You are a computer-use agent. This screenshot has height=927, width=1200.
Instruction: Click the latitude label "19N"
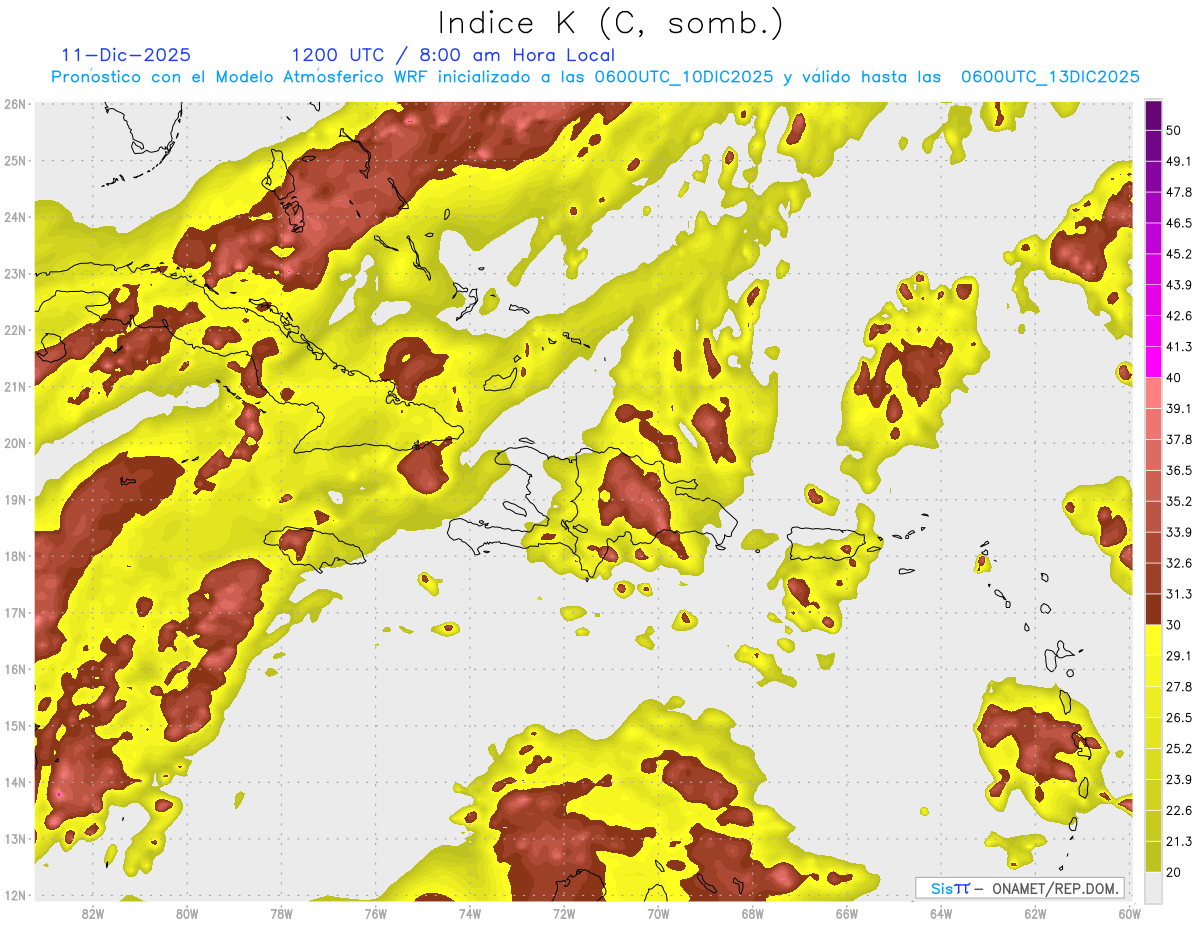point(15,499)
